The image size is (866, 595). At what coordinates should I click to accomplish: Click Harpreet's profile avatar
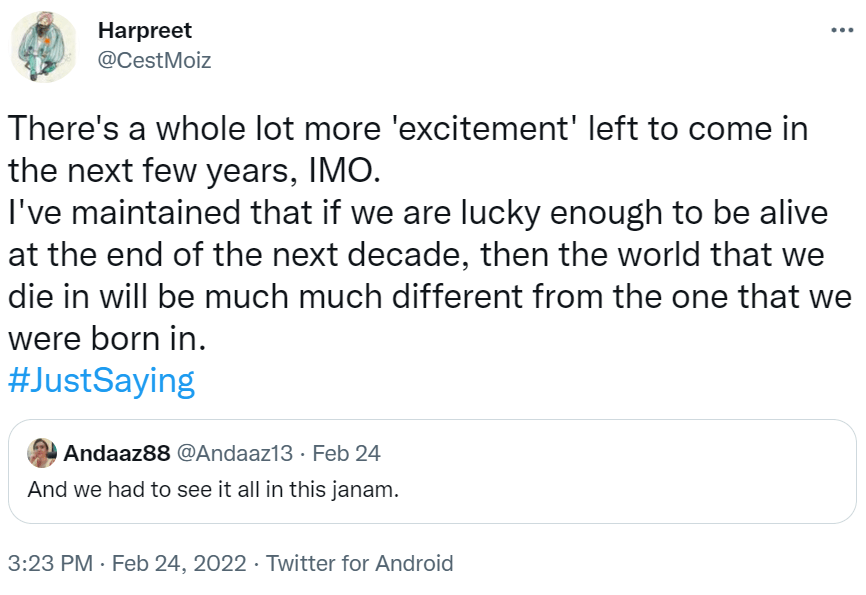44,46
